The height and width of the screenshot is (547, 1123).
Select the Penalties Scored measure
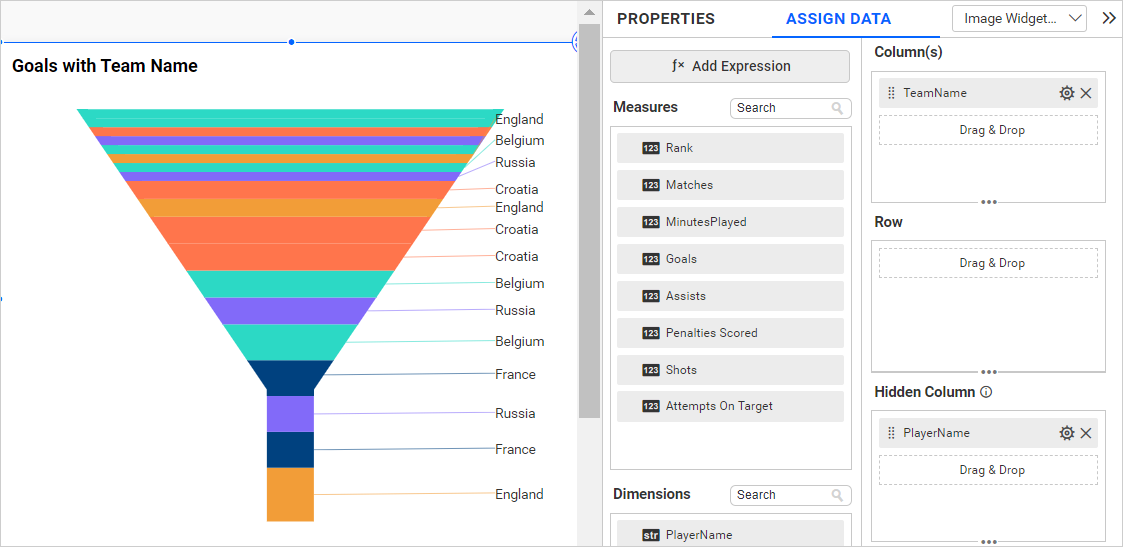(x=730, y=333)
